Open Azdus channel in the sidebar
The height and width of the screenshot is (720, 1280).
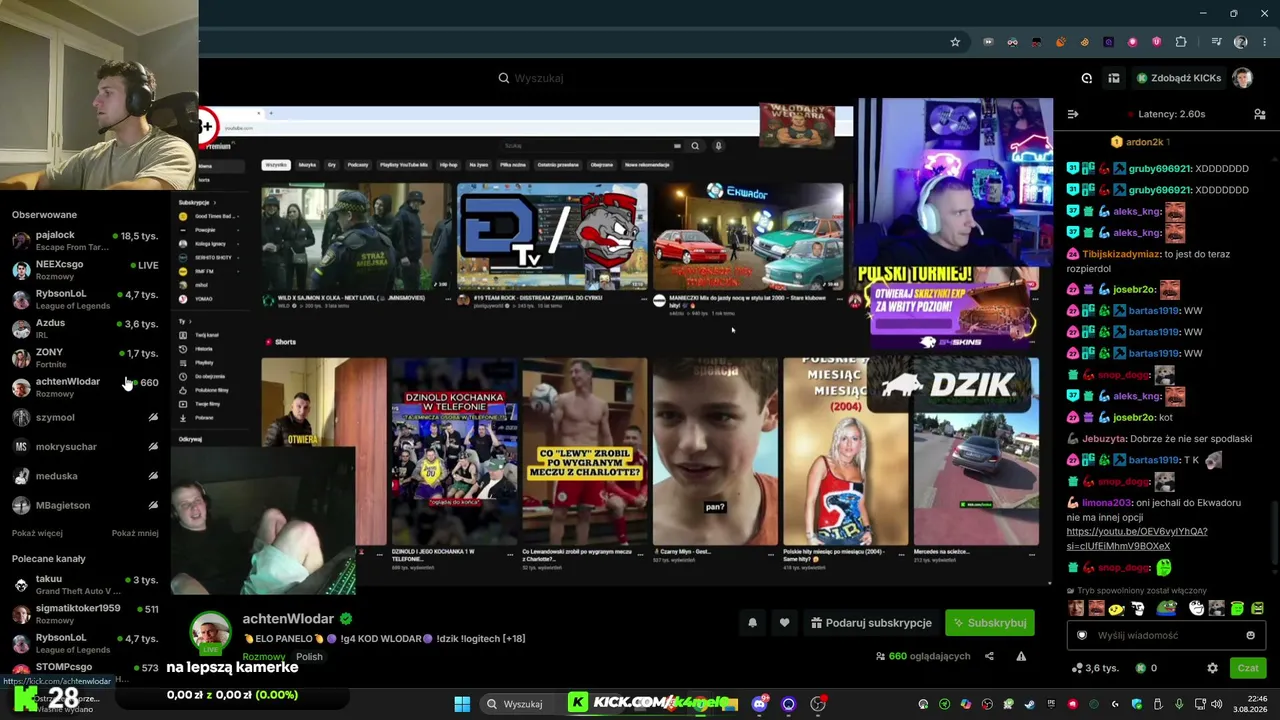coord(85,328)
